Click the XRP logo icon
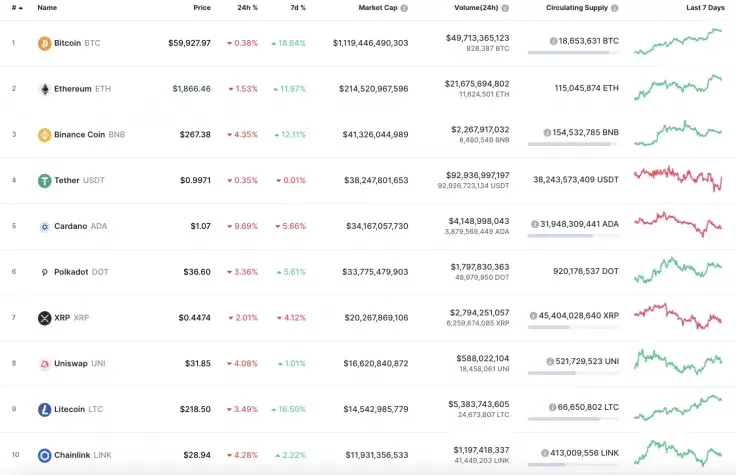The image size is (736, 475). point(44,318)
